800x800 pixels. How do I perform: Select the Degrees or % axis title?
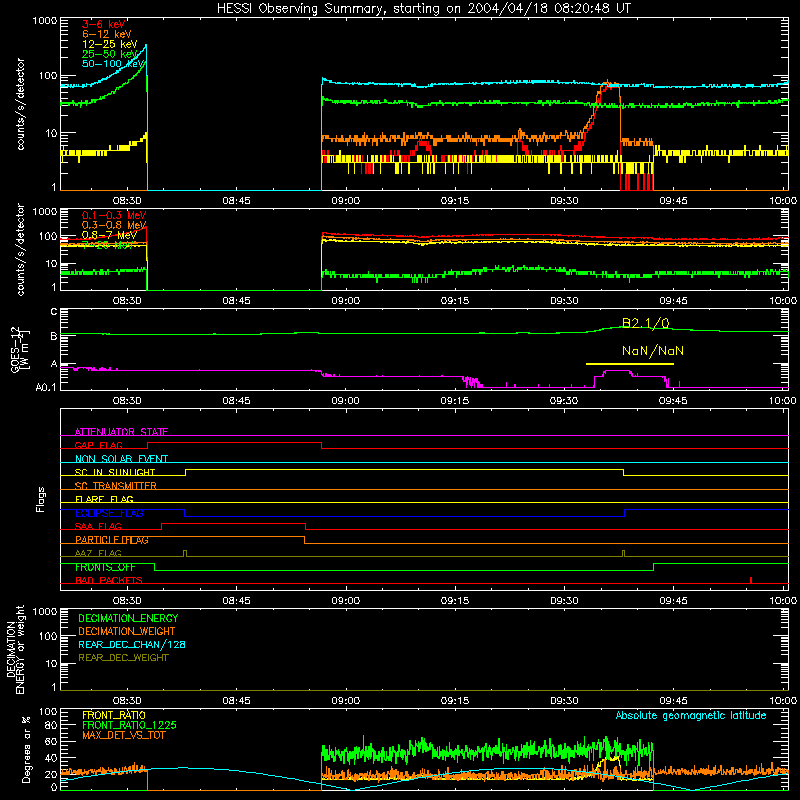tap(26, 749)
